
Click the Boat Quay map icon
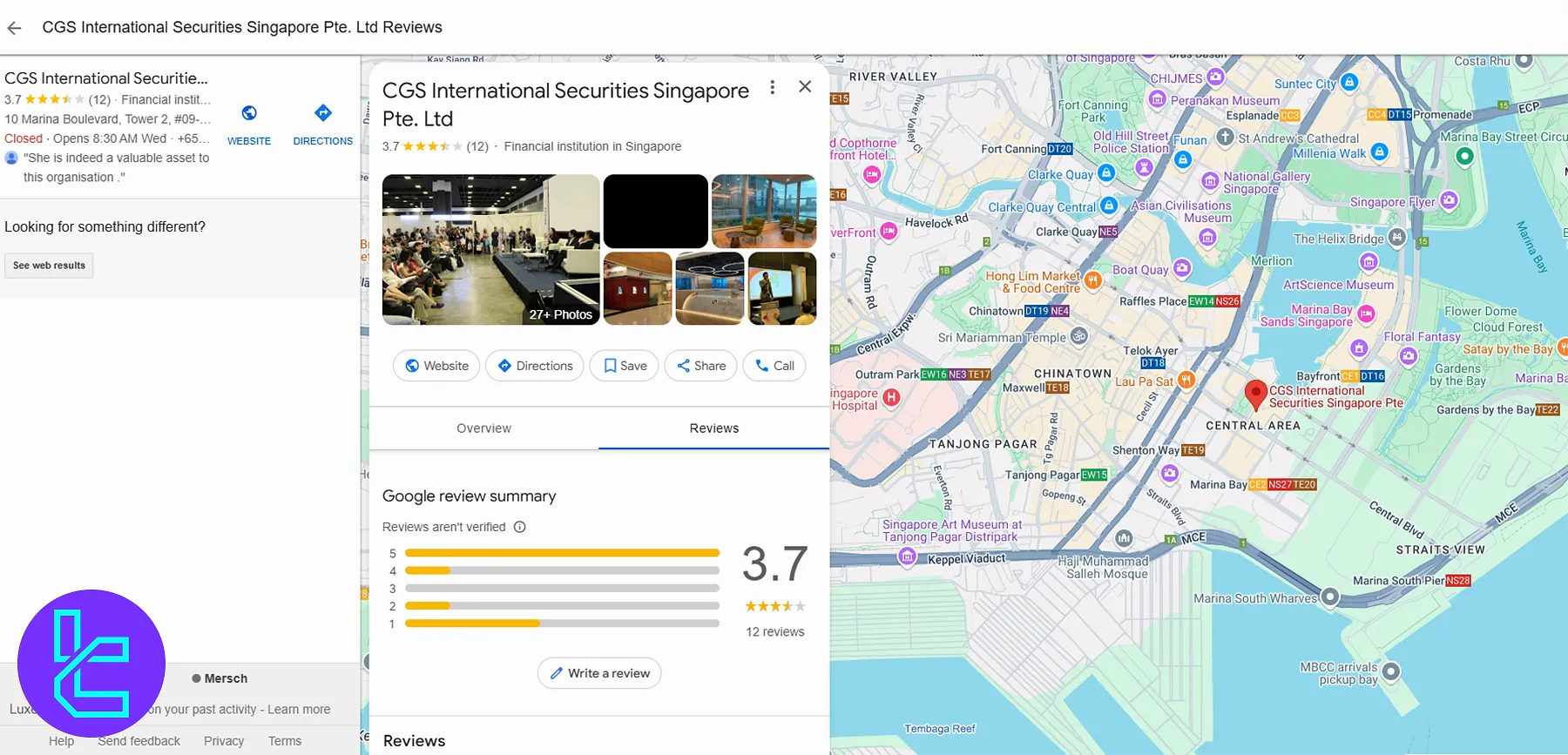coord(1181,267)
